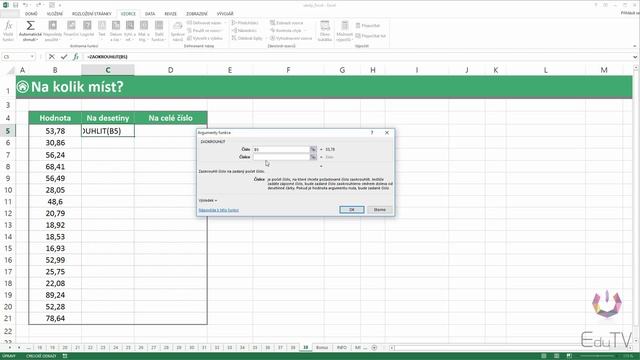640x360 pixels.
Task: Collapse dialog via Číslice range selector
Action: click(313, 157)
